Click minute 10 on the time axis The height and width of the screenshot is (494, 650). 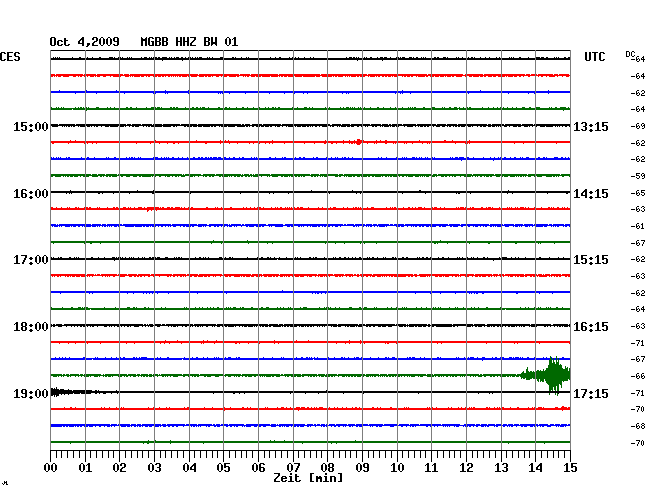click(397, 468)
